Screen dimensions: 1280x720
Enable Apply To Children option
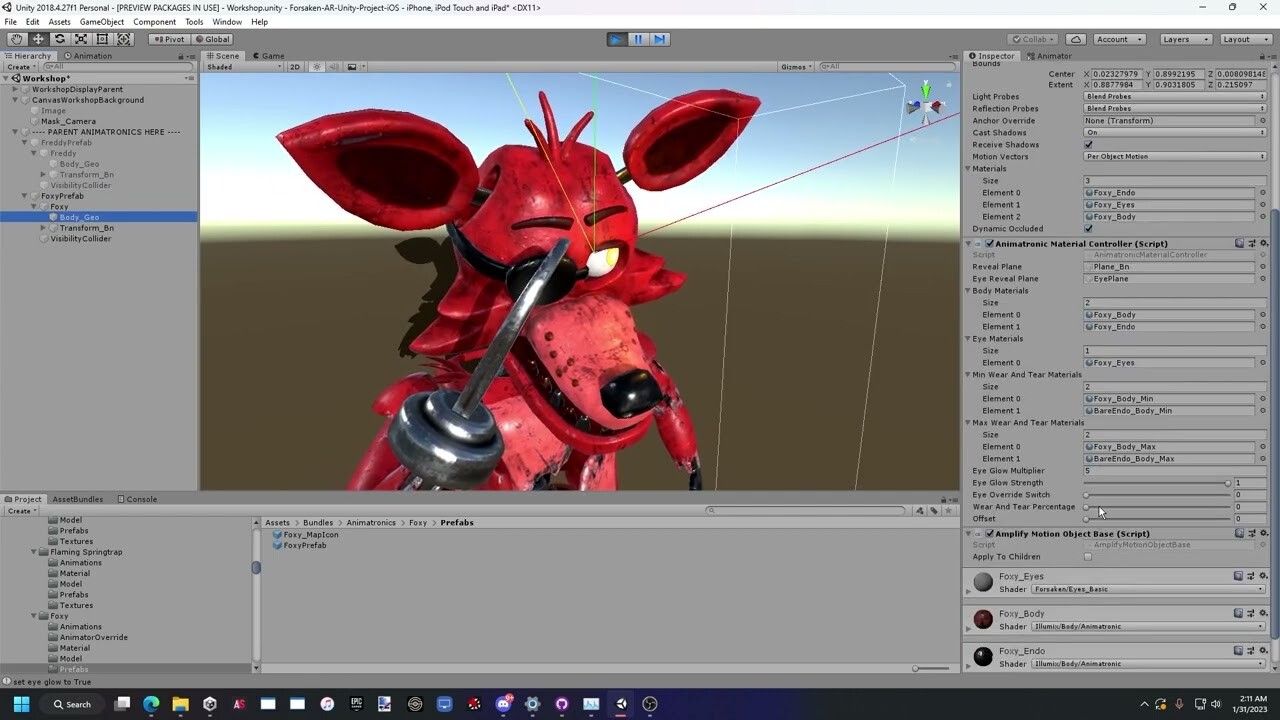pyautogui.click(x=1088, y=556)
